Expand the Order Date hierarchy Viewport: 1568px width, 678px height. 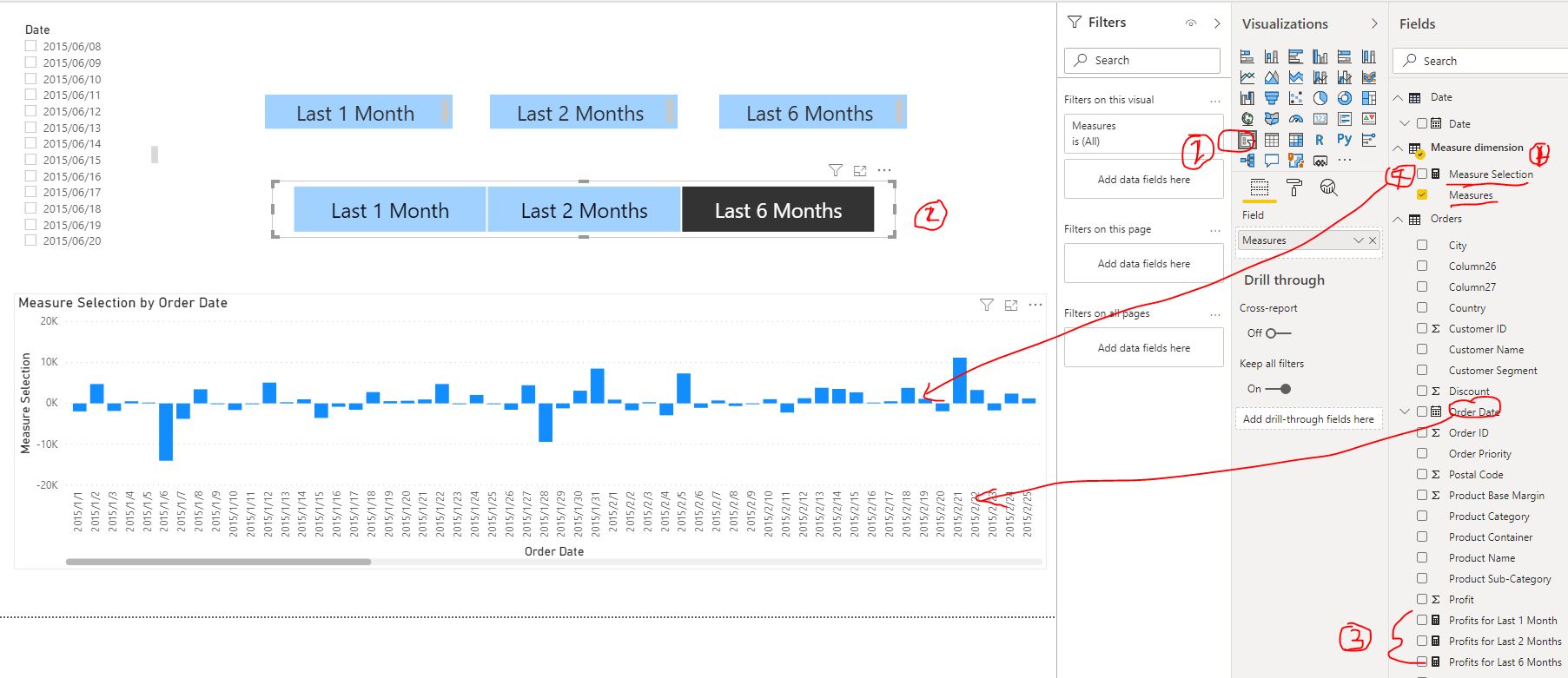tap(1405, 411)
